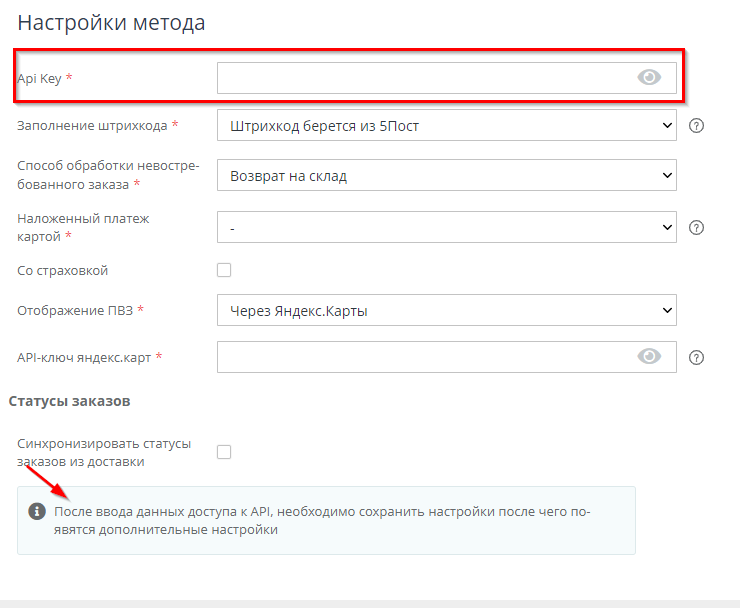
Task: Tick the Синхронизировать статусы заказов checkbox
Action: (x=224, y=452)
